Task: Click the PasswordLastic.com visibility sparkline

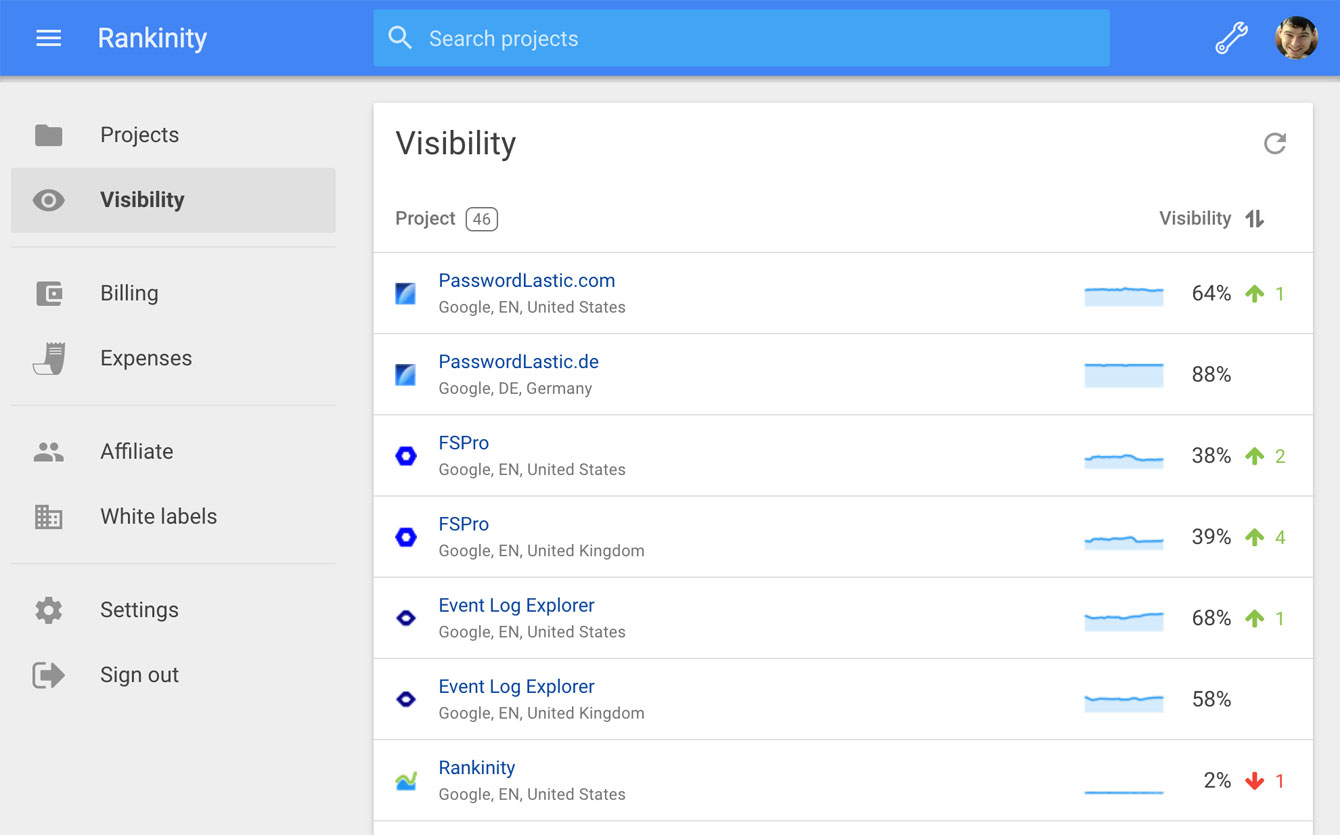Action: click(1124, 296)
